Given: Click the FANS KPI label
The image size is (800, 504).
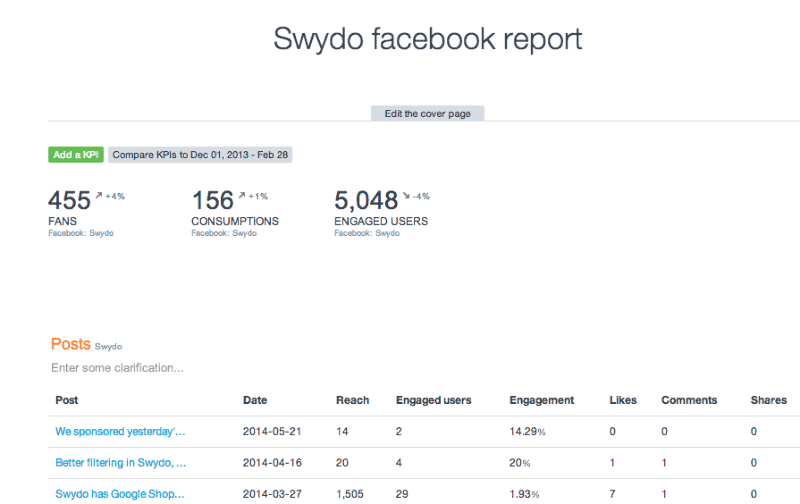Looking at the screenshot, I should tap(63, 221).
